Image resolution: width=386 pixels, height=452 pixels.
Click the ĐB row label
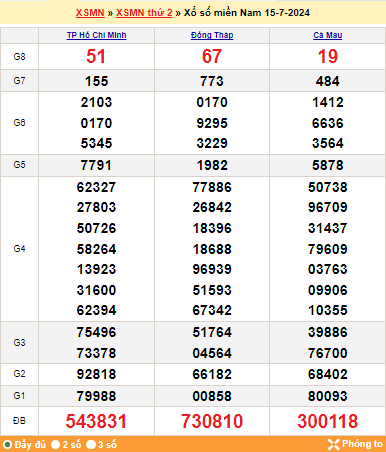click(19, 421)
